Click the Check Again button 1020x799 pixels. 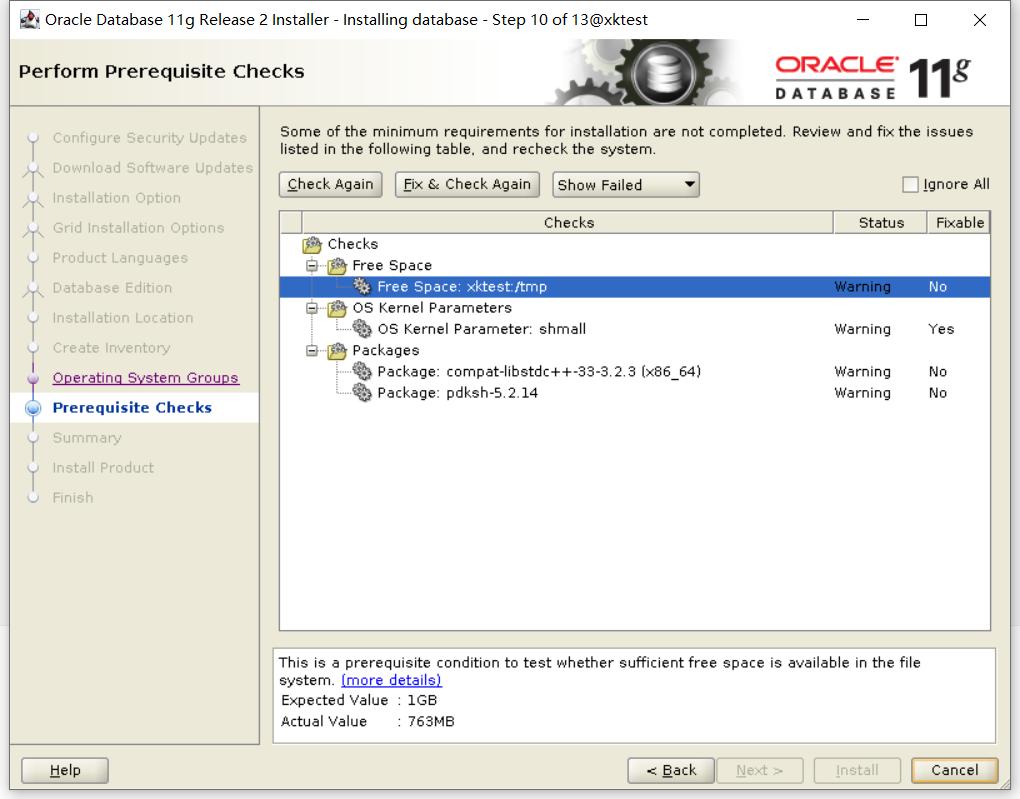tap(330, 185)
